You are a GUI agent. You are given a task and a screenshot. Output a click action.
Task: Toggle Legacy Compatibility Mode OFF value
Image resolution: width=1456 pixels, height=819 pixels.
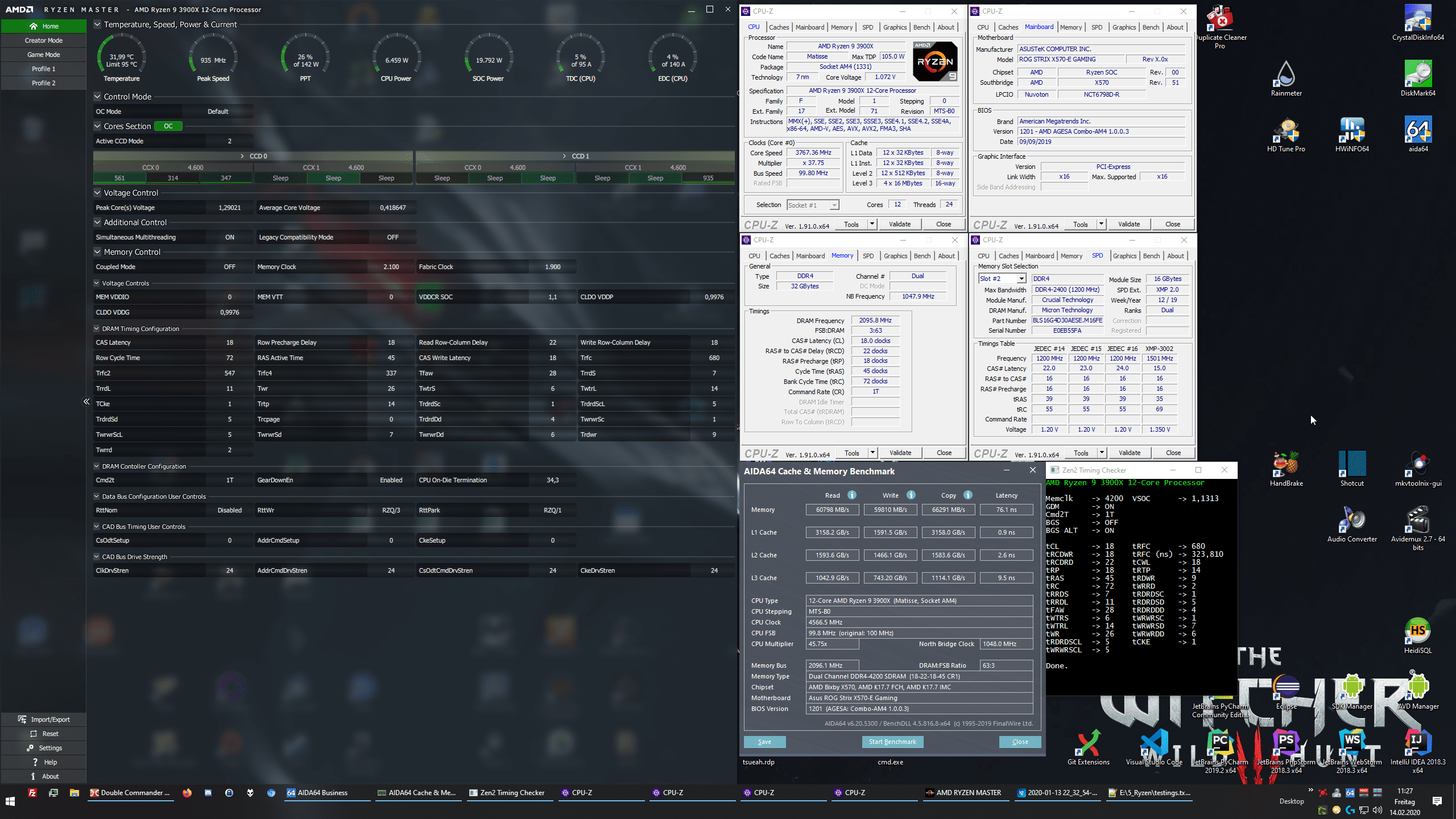(x=393, y=237)
